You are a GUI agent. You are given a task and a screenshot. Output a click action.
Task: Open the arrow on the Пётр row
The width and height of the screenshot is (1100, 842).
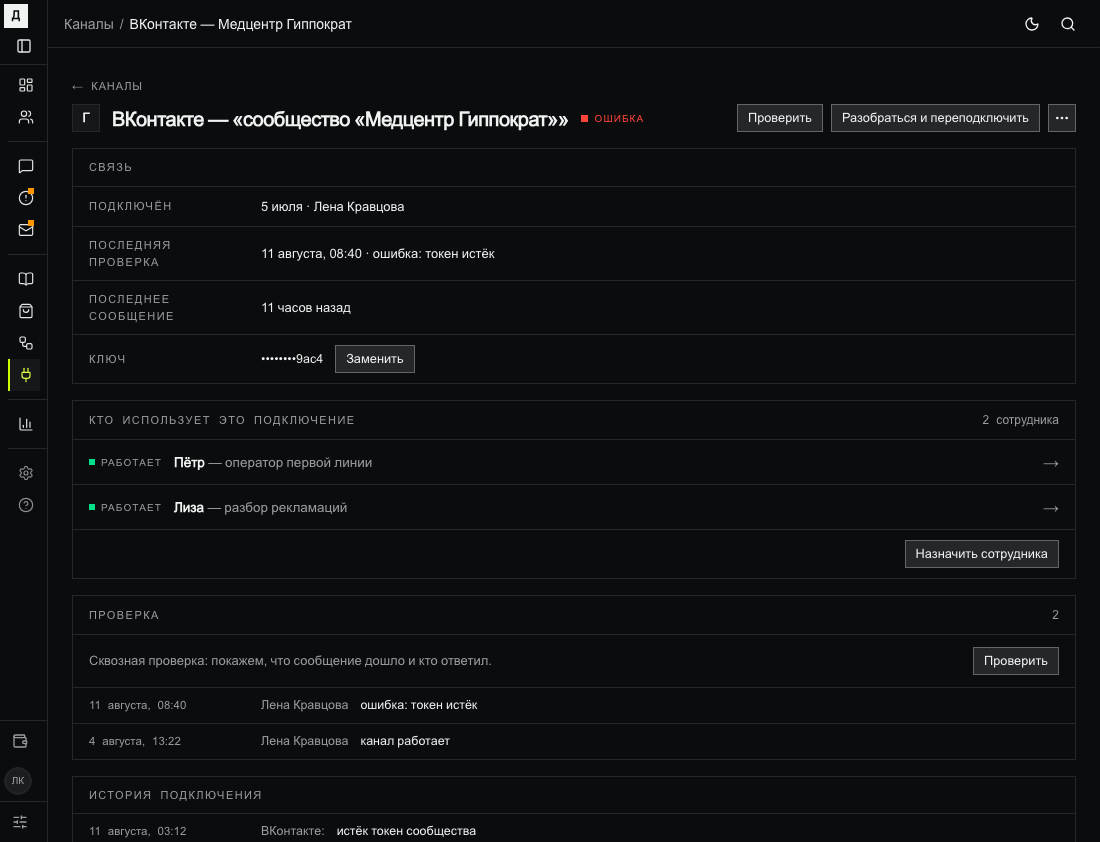click(1050, 463)
